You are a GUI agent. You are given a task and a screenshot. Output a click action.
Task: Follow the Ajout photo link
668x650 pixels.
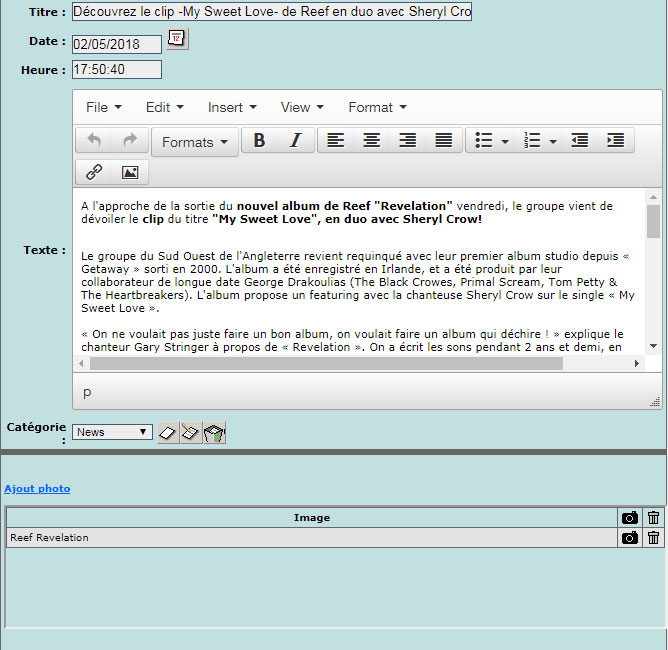pos(37,489)
